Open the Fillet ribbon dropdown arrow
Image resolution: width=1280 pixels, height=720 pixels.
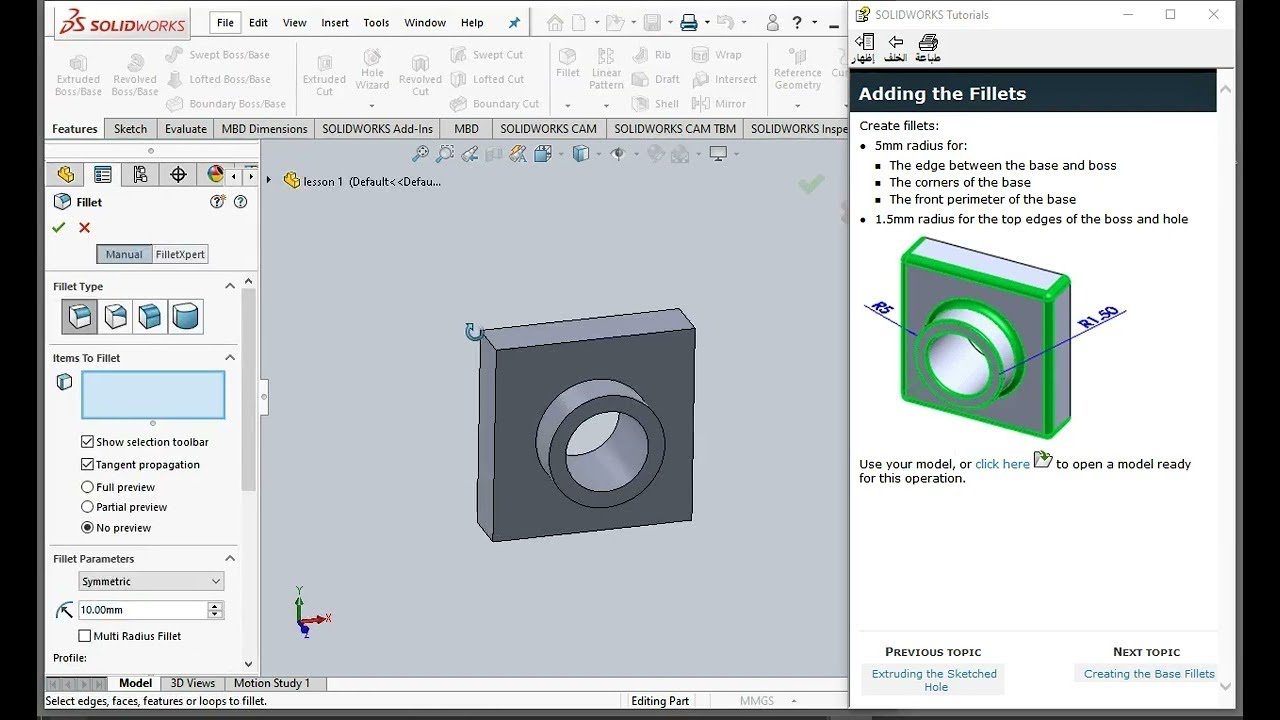(567, 105)
